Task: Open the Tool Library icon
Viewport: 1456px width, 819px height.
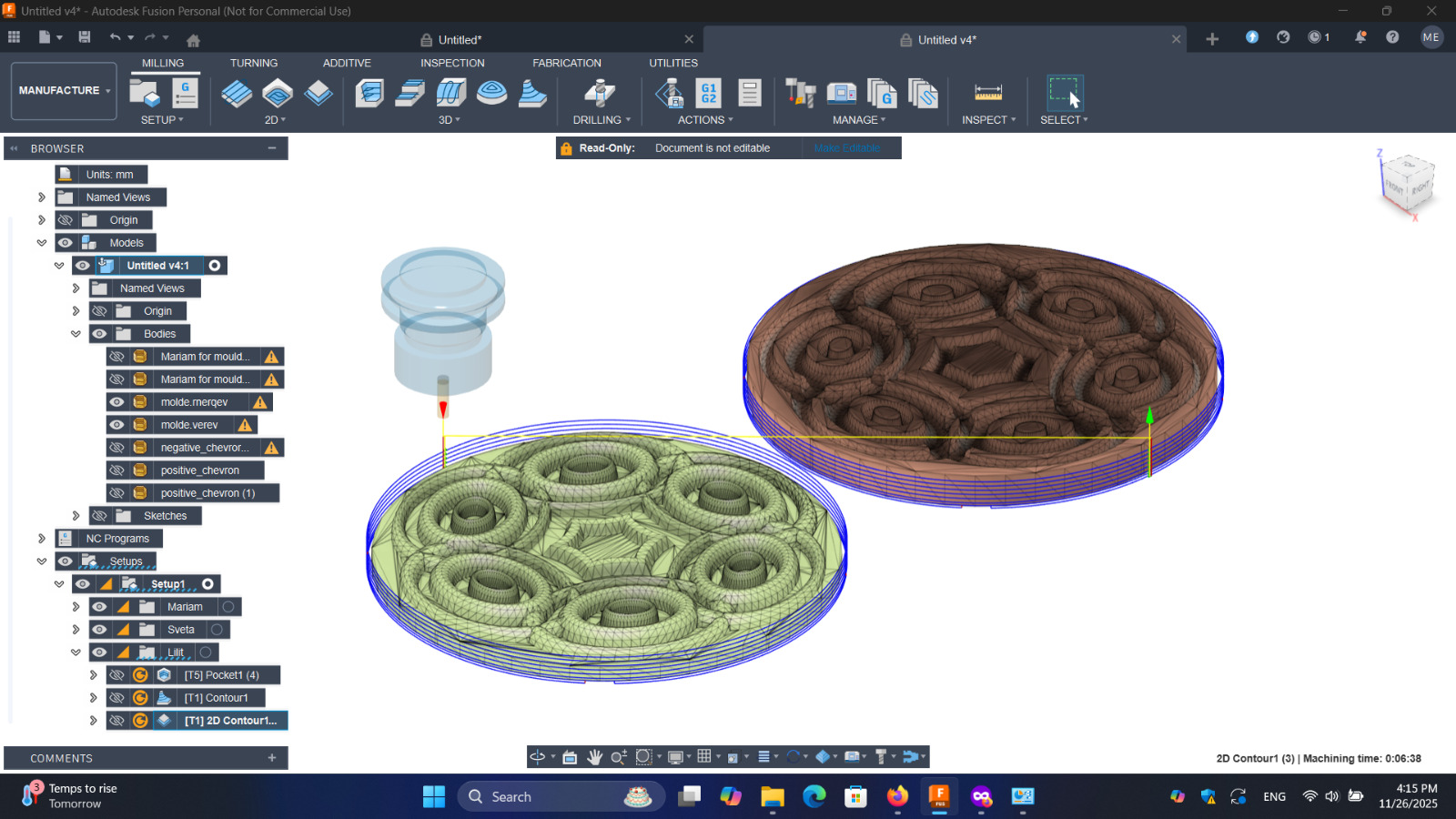Action: click(x=800, y=93)
